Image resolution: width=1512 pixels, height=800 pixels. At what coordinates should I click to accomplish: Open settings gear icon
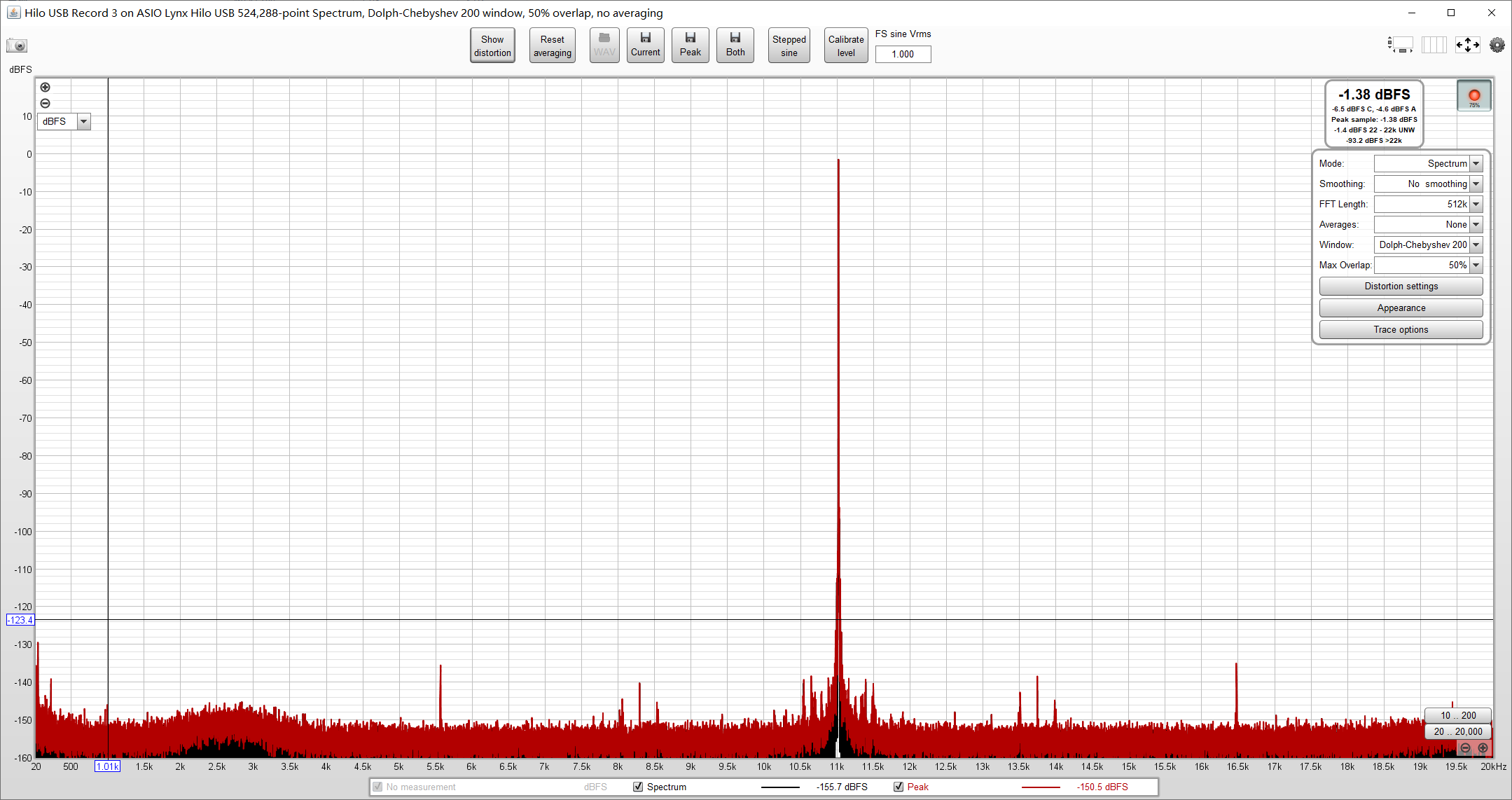(1497, 46)
